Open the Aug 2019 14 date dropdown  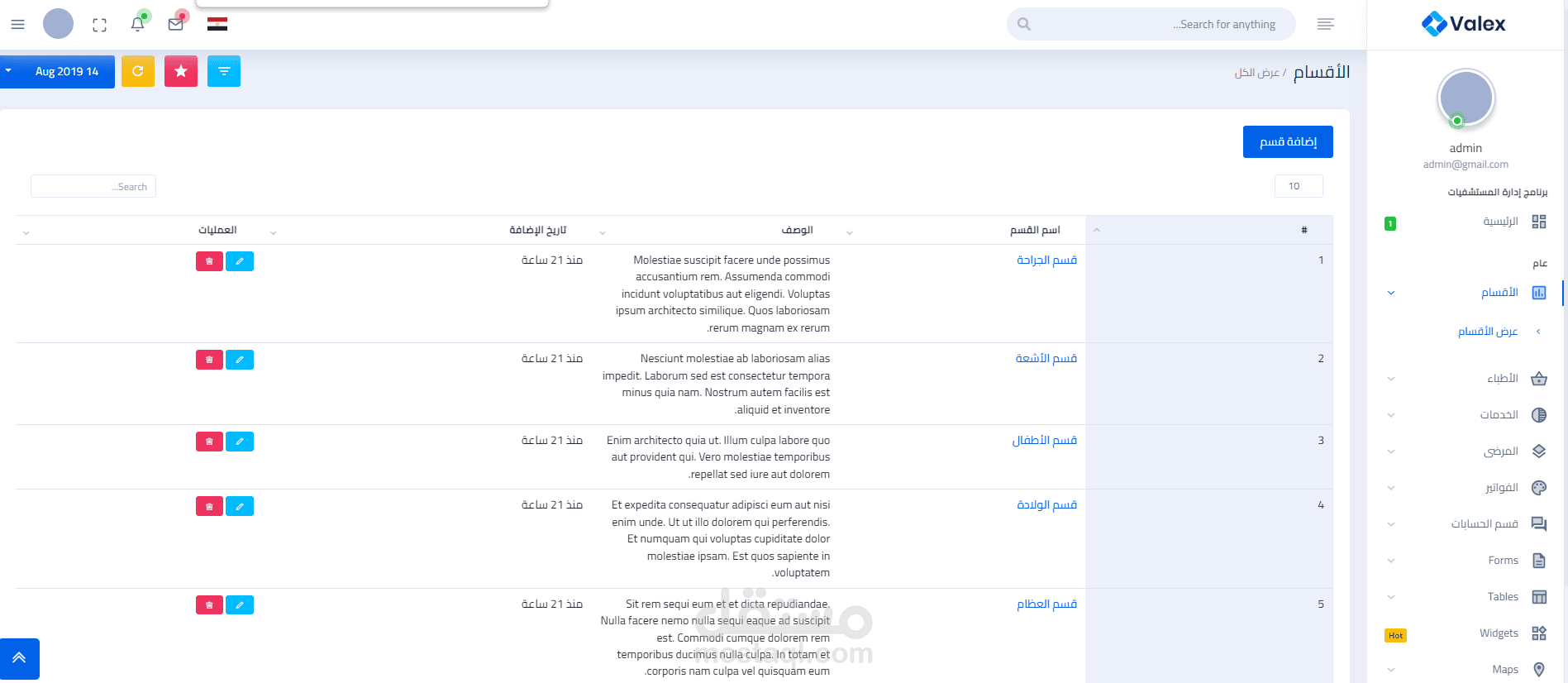tap(57, 71)
